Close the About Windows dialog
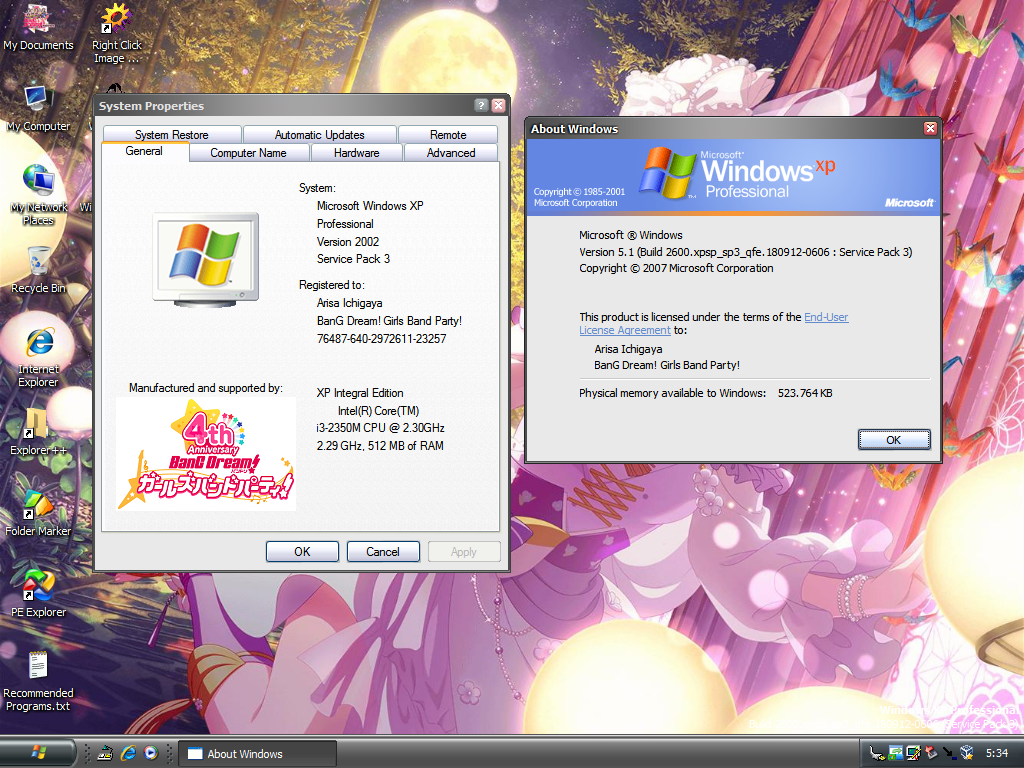 point(931,129)
